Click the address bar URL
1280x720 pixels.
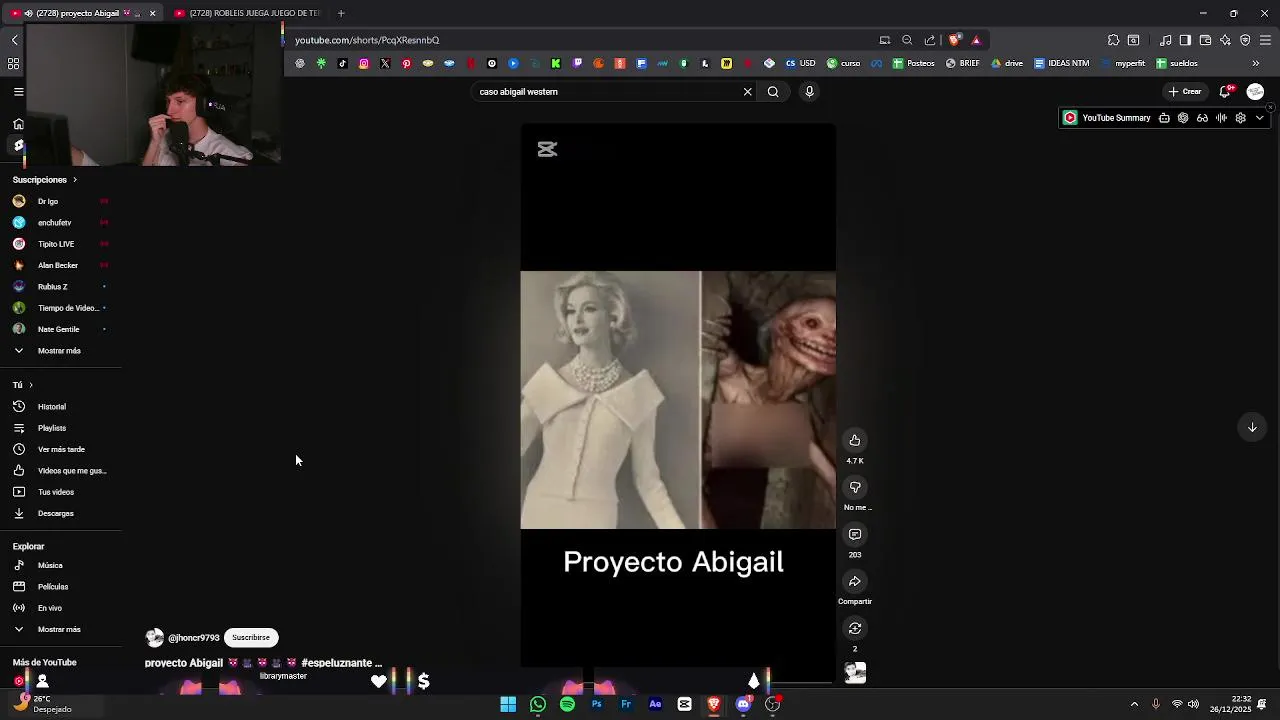[x=367, y=40]
